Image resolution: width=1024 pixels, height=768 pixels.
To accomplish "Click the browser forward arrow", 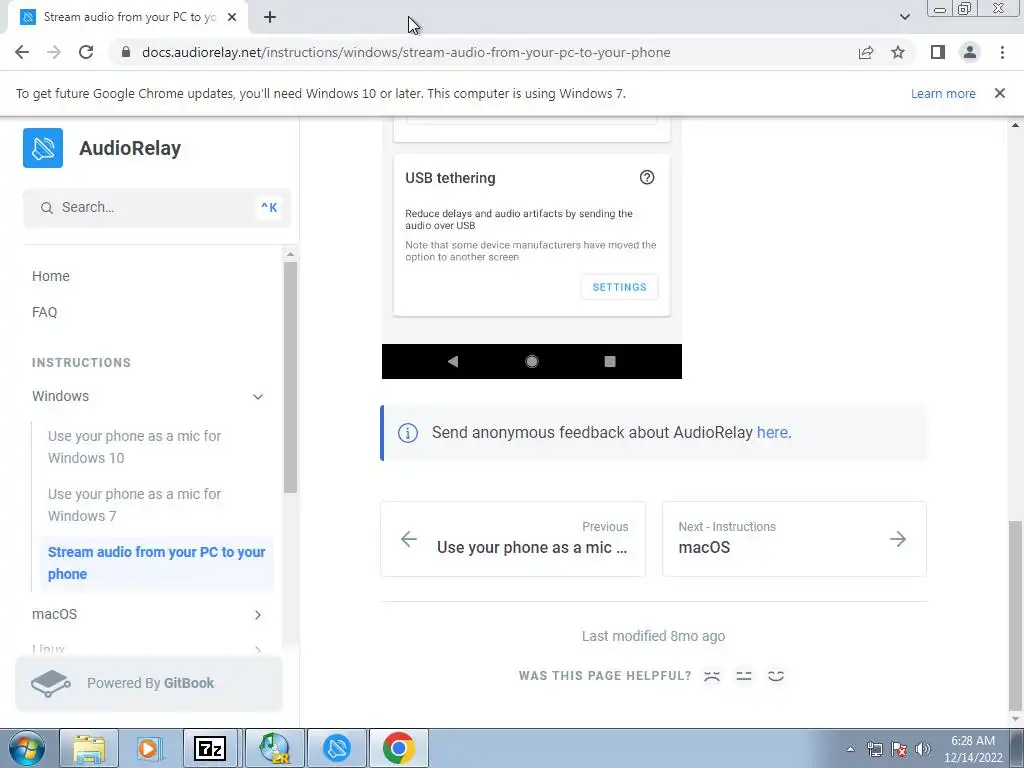I will tap(54, 52).
